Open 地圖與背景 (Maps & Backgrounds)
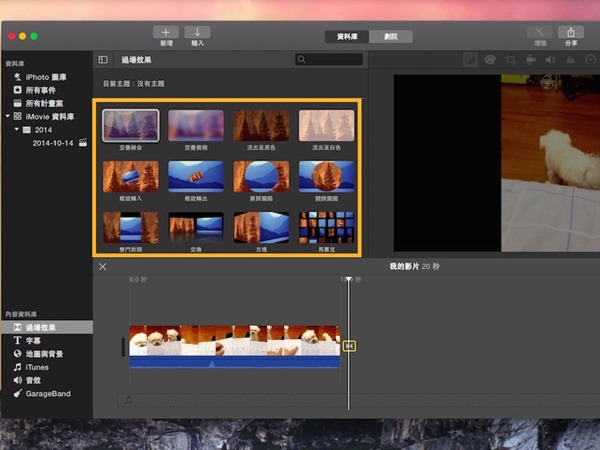Screen dimensions: 600x450 point(44,354)
